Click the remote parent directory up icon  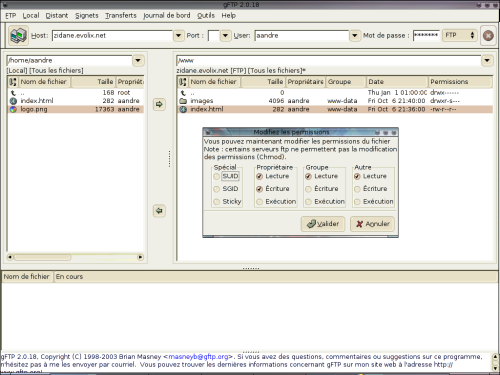(x=183, y=93)
